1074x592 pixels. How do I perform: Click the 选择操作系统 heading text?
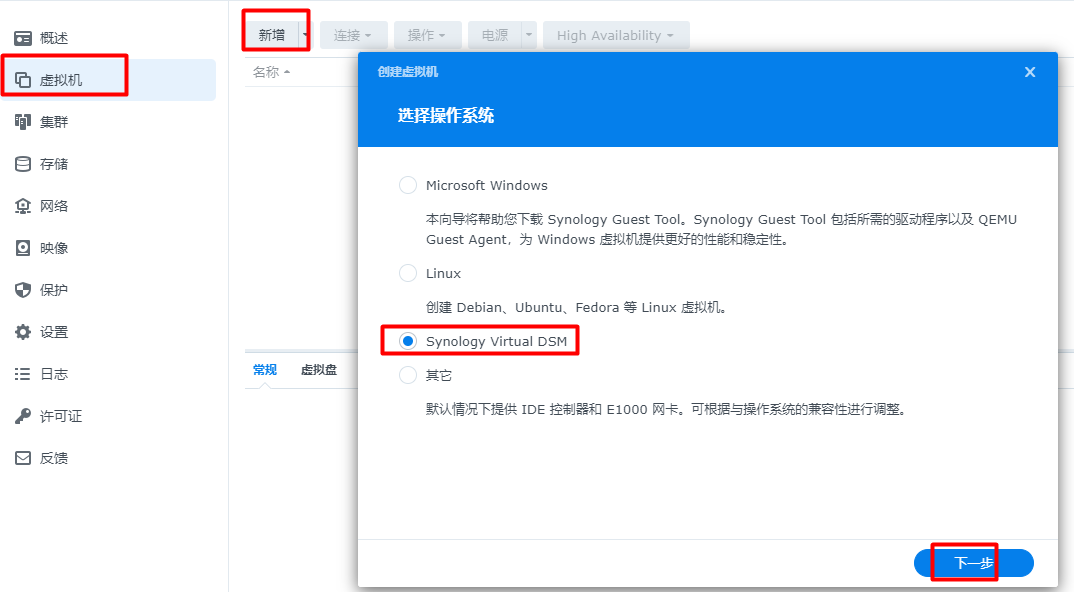pyautogui.click(x=446, y=115)
